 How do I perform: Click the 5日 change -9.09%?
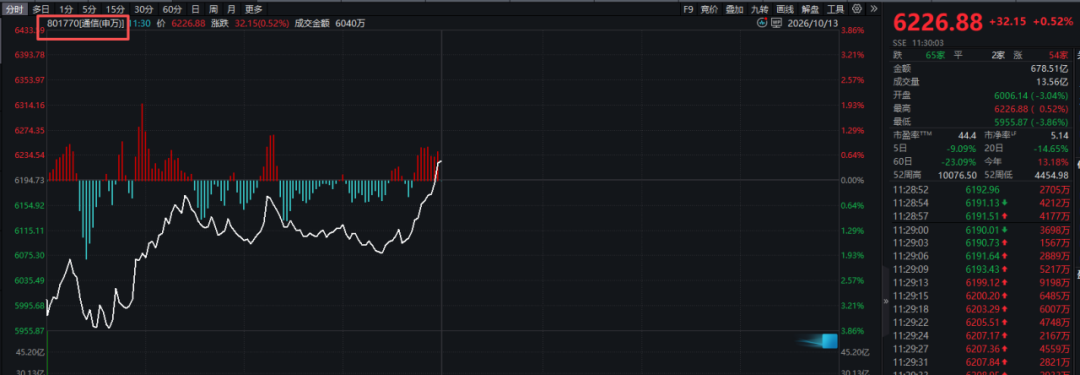(x=962, y=149)
